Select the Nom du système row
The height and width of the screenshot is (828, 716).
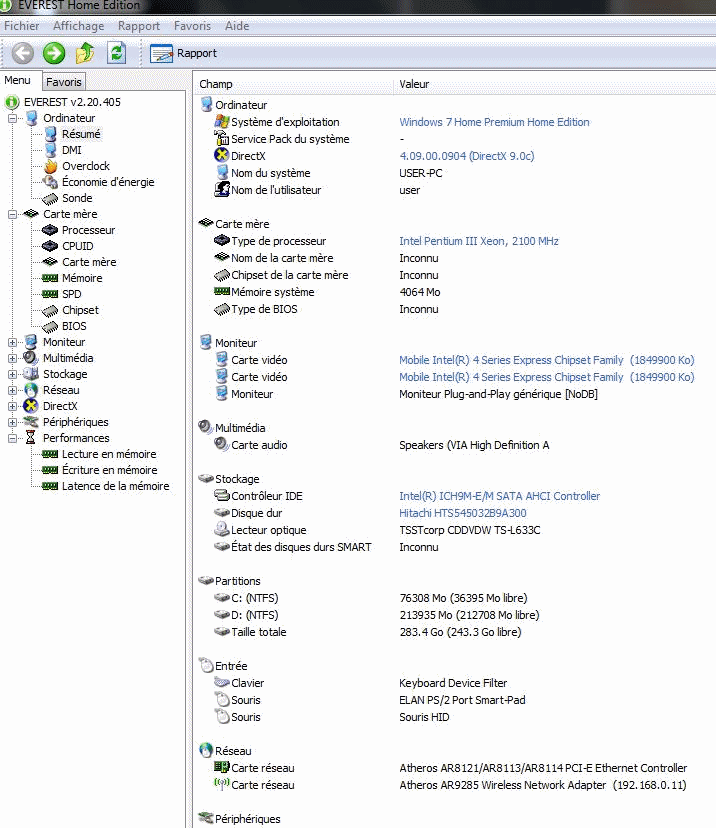click(454, 173)
